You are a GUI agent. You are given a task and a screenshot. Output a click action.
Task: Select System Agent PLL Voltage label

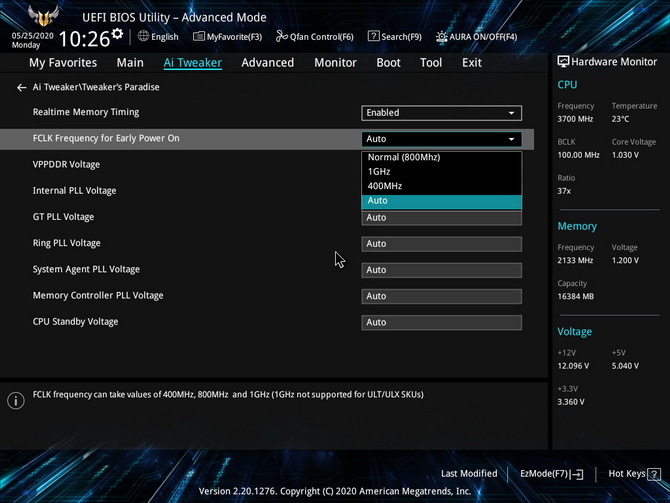coord(86,269)
